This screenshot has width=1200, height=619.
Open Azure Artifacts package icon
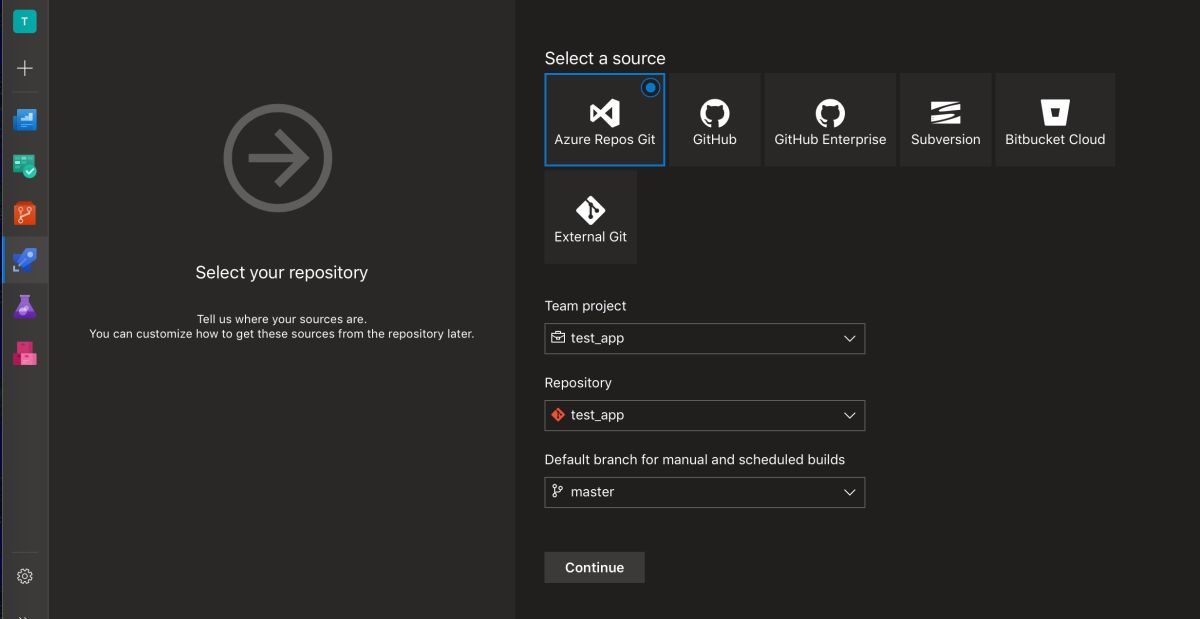pyautogui.click(x=25, y=353)
